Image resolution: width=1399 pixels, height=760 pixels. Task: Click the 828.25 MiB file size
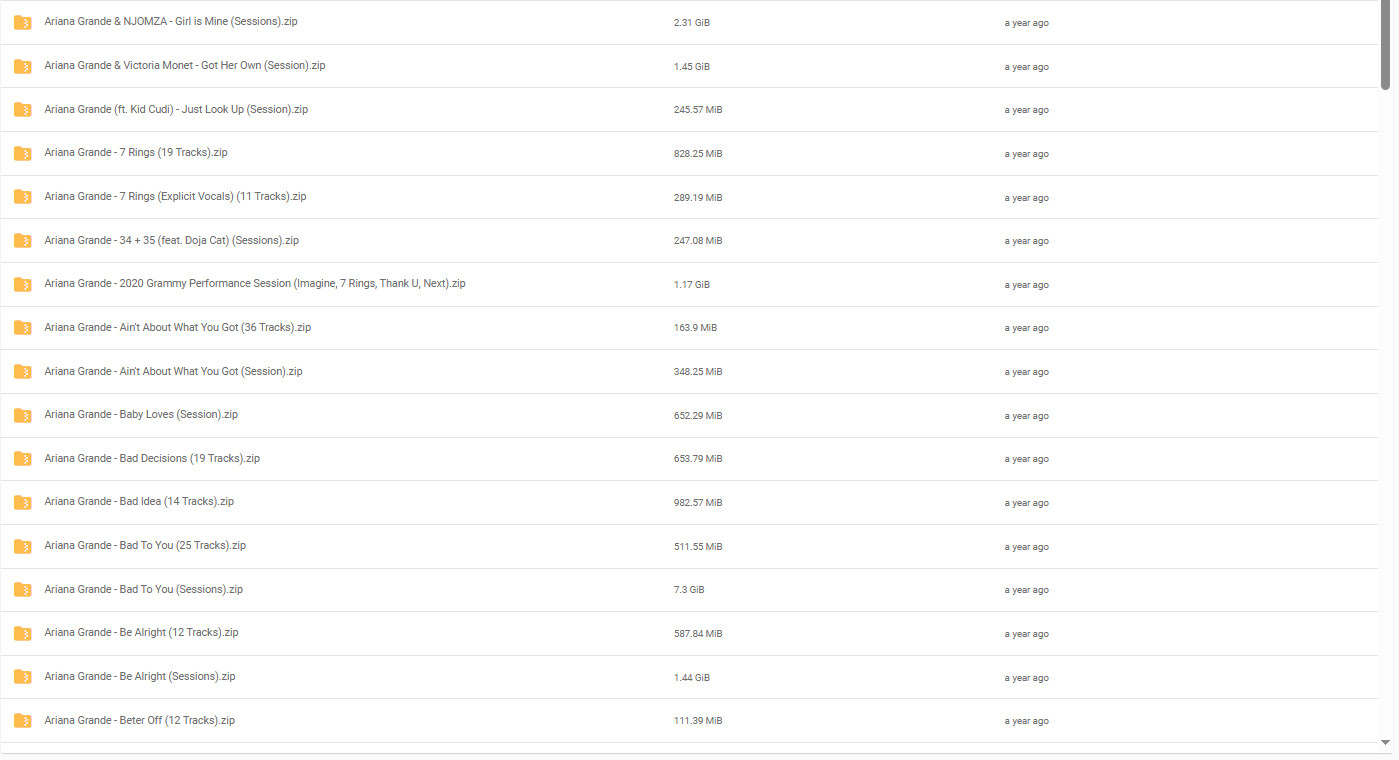tap(698, 154)
